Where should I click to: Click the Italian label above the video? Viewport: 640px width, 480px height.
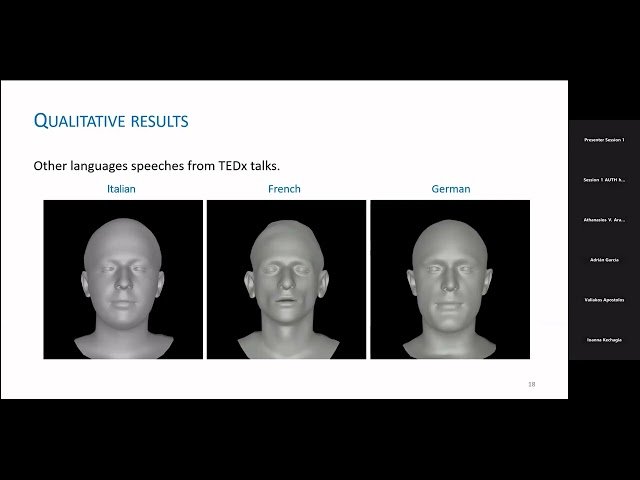click(x=121, y=189)
